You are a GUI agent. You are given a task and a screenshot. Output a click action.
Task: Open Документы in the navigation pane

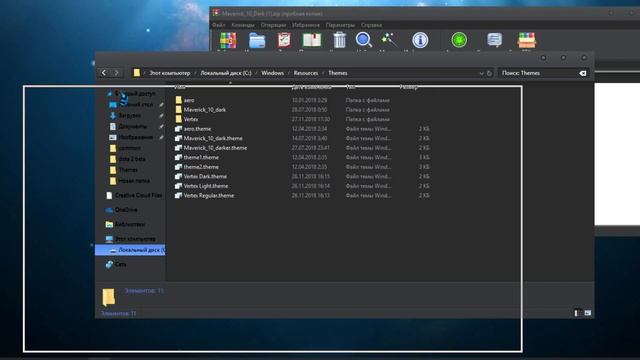(x=132, y=127)
